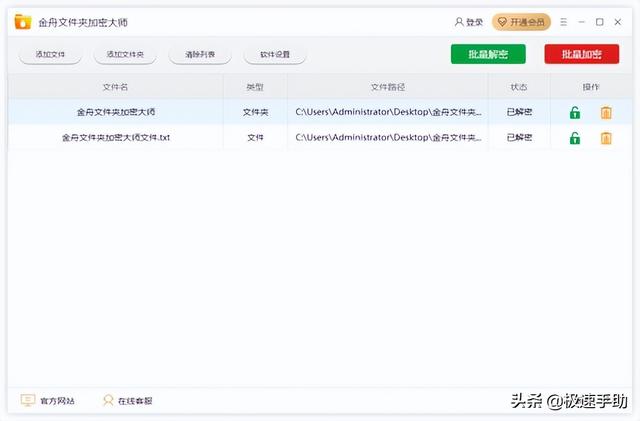The width and height of the screenshot is (640, 421).
Task: Click the 文件路径 column header
Action: pyautogui.click(x=388, y=87)
